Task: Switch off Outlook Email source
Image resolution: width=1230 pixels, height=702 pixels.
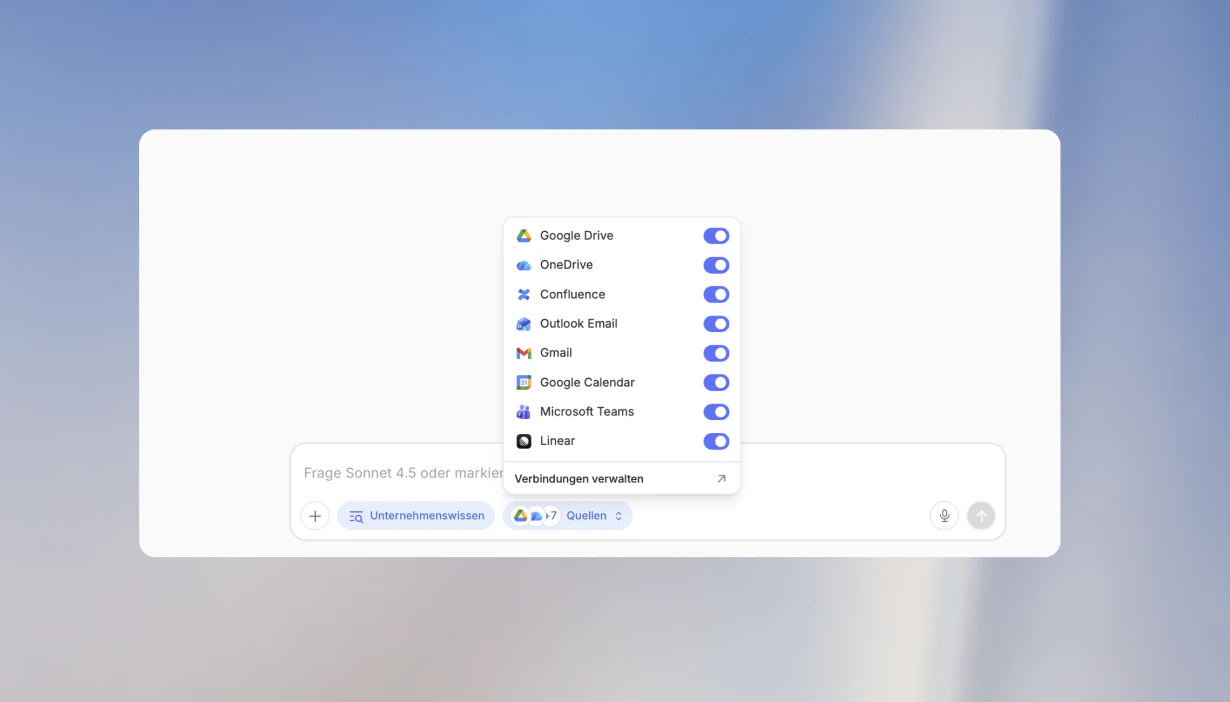Action: (x=716, y=324)
